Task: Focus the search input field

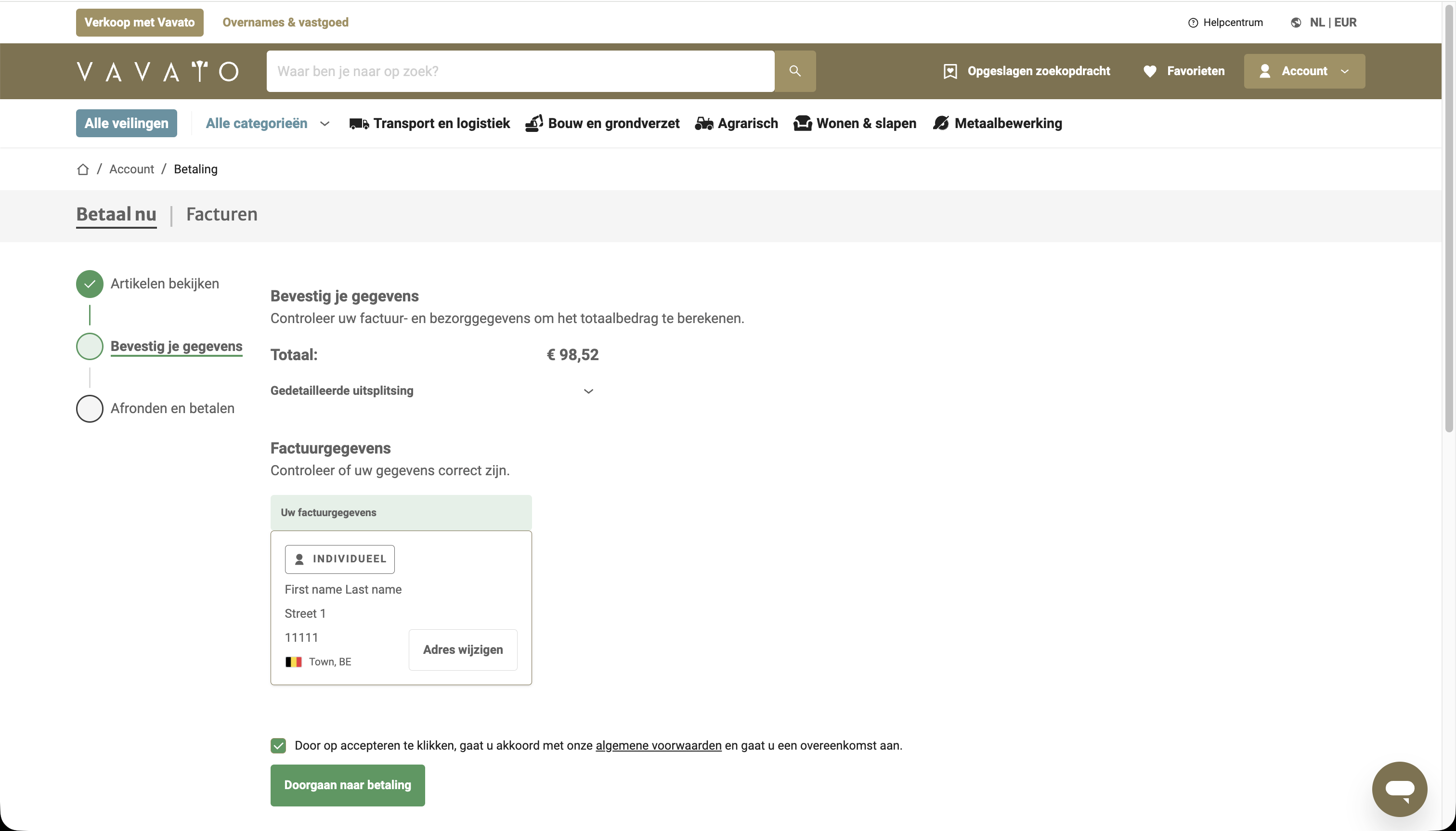Action: click(520, 71)
